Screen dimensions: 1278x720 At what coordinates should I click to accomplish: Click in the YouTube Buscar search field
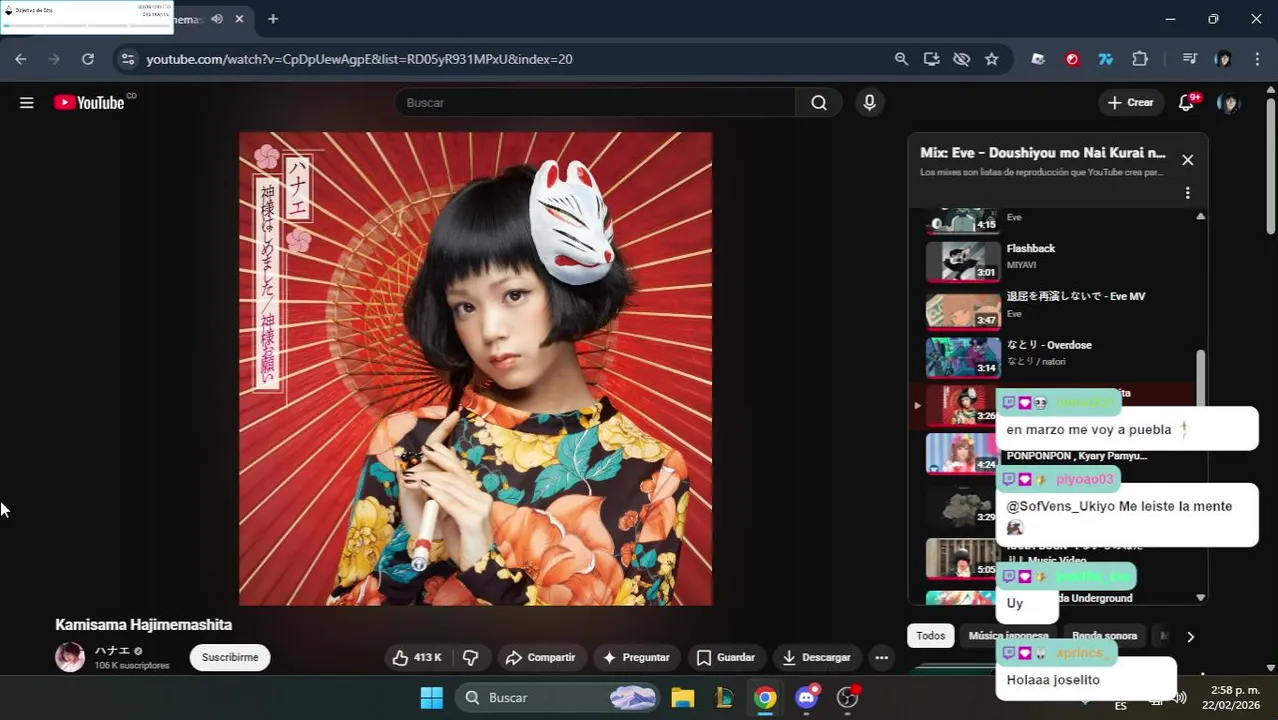click(x=595, y=102)
